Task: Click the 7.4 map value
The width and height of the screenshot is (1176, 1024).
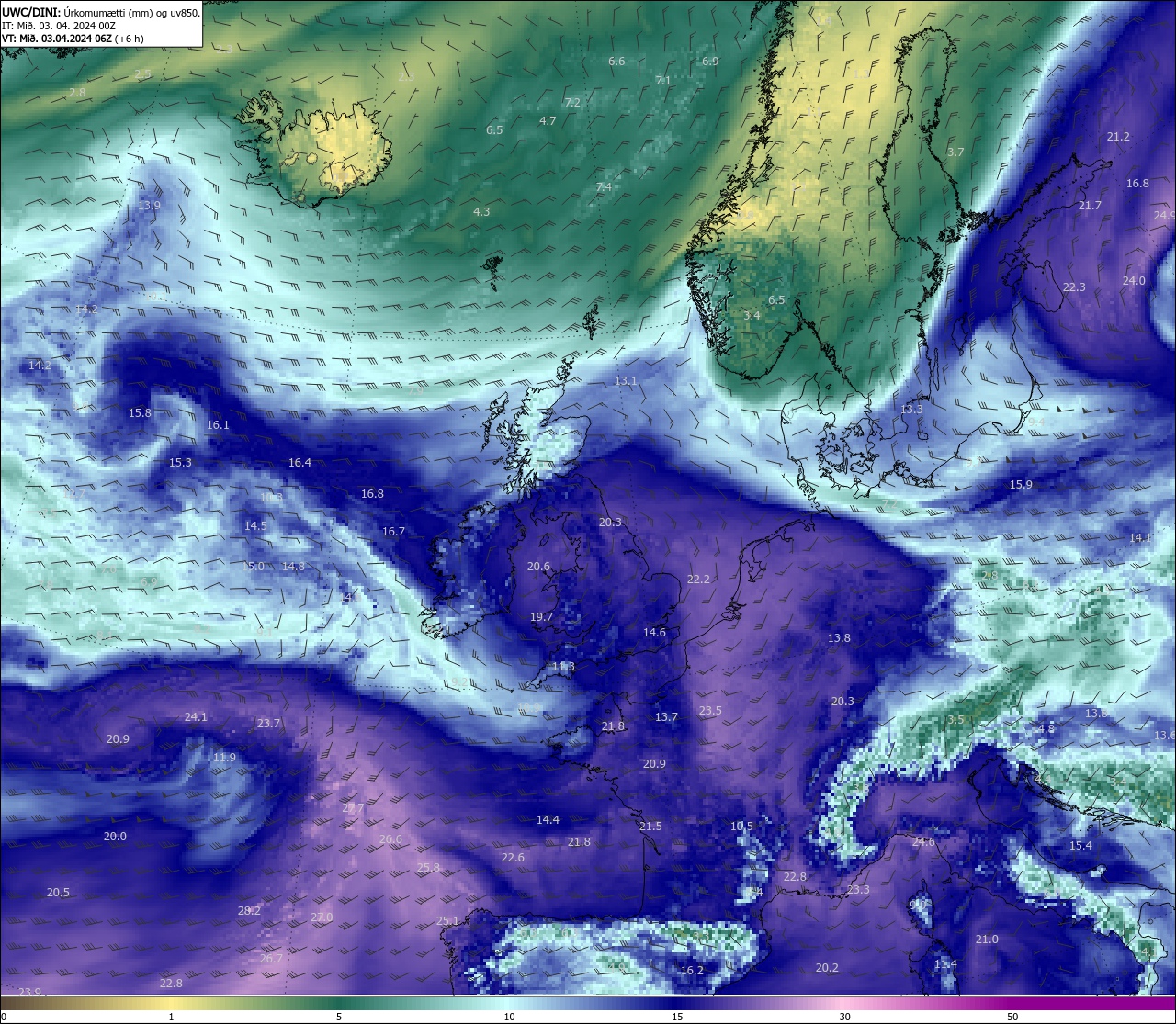Action: (x=604, y=187)
